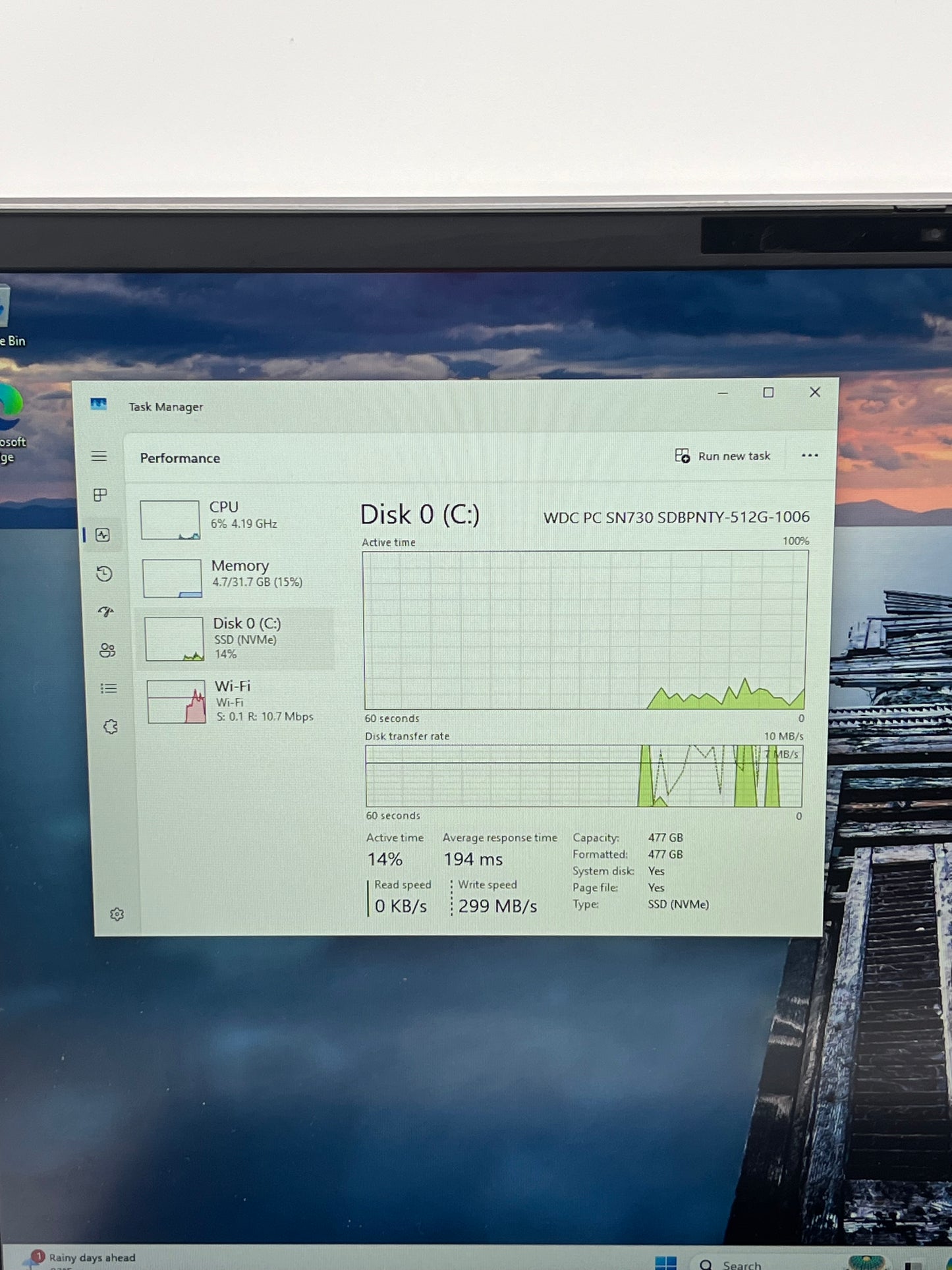This screenshot has width=952, height=1270.
Task: Open the three-dot more options menu
Action: click(x=810, y=455)
